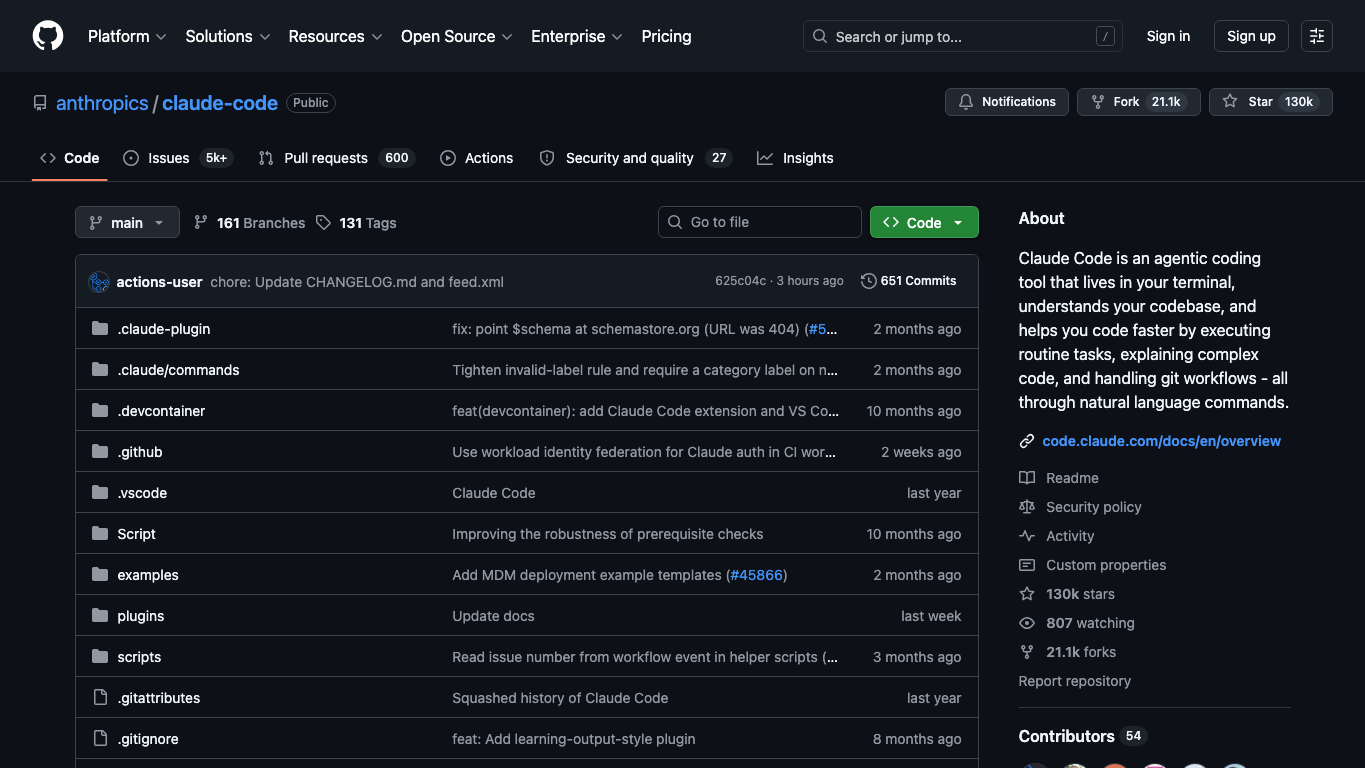Screen dimensions: 1365x768
Task: Expand the Platform menu
Action: [x=127, y=36]
